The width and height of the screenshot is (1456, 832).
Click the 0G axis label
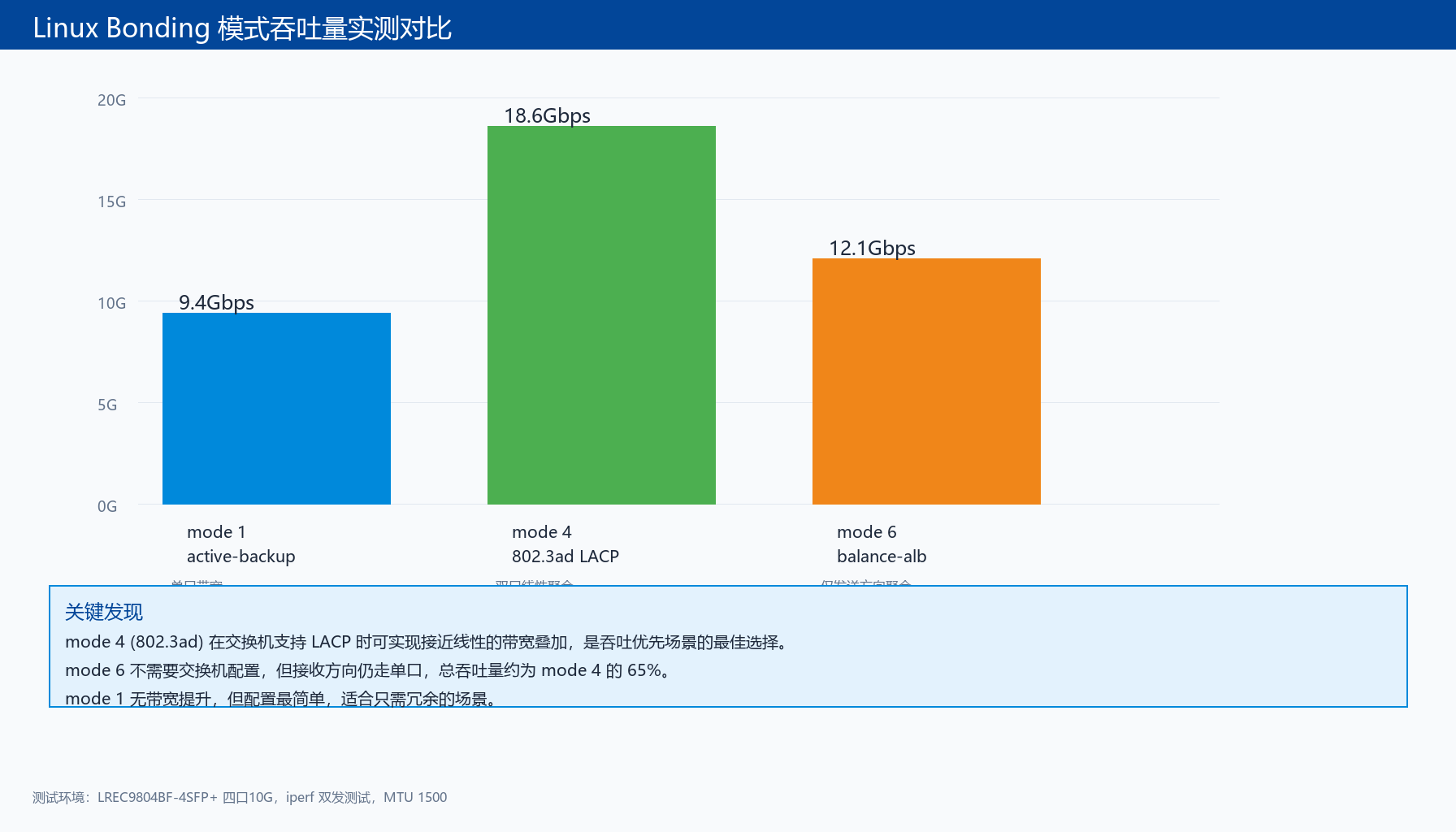pos(107,506)
